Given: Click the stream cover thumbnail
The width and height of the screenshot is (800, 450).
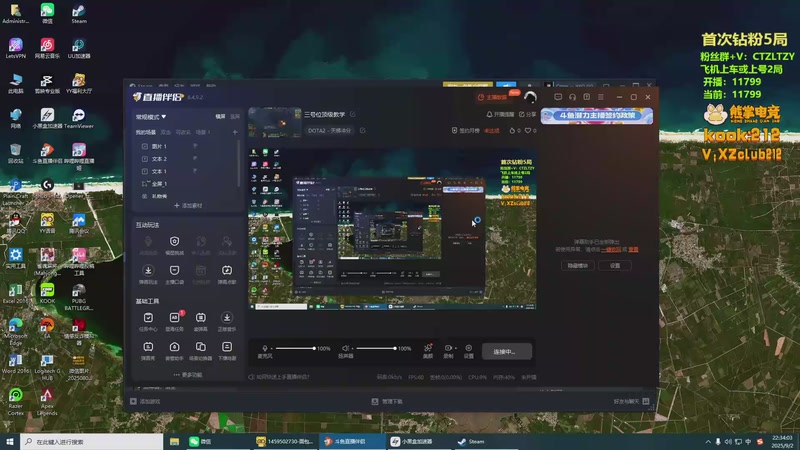Looking at the screenshot, I should click(274, 122).
